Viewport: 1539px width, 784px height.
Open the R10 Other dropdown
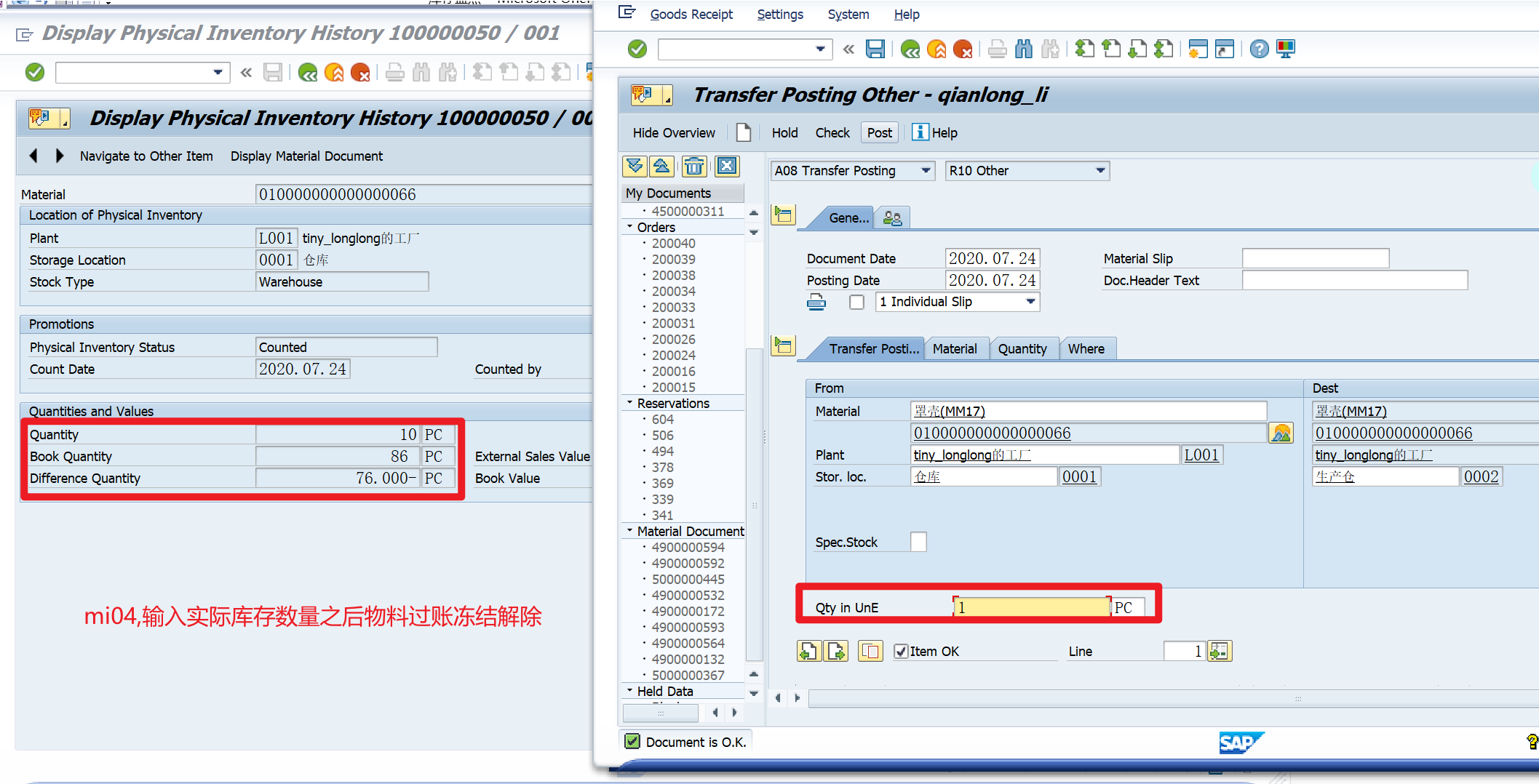pyautogui.click(x=1100, y=171)
